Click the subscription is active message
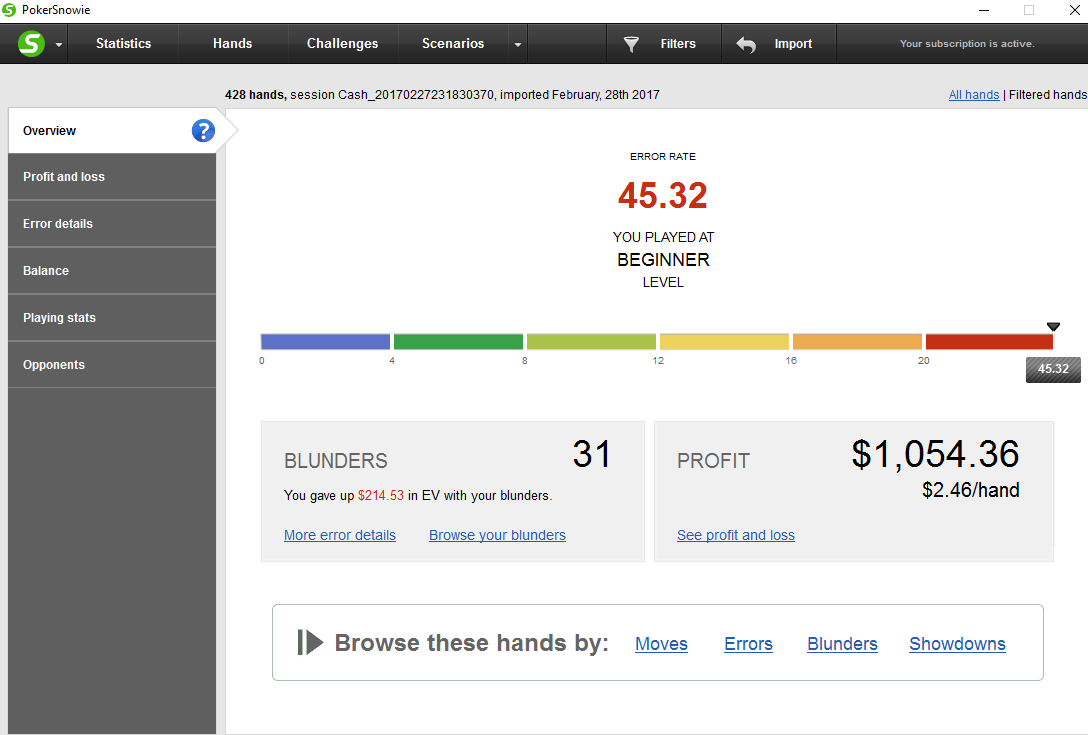 pyautogui.click(x=967, y=44)
